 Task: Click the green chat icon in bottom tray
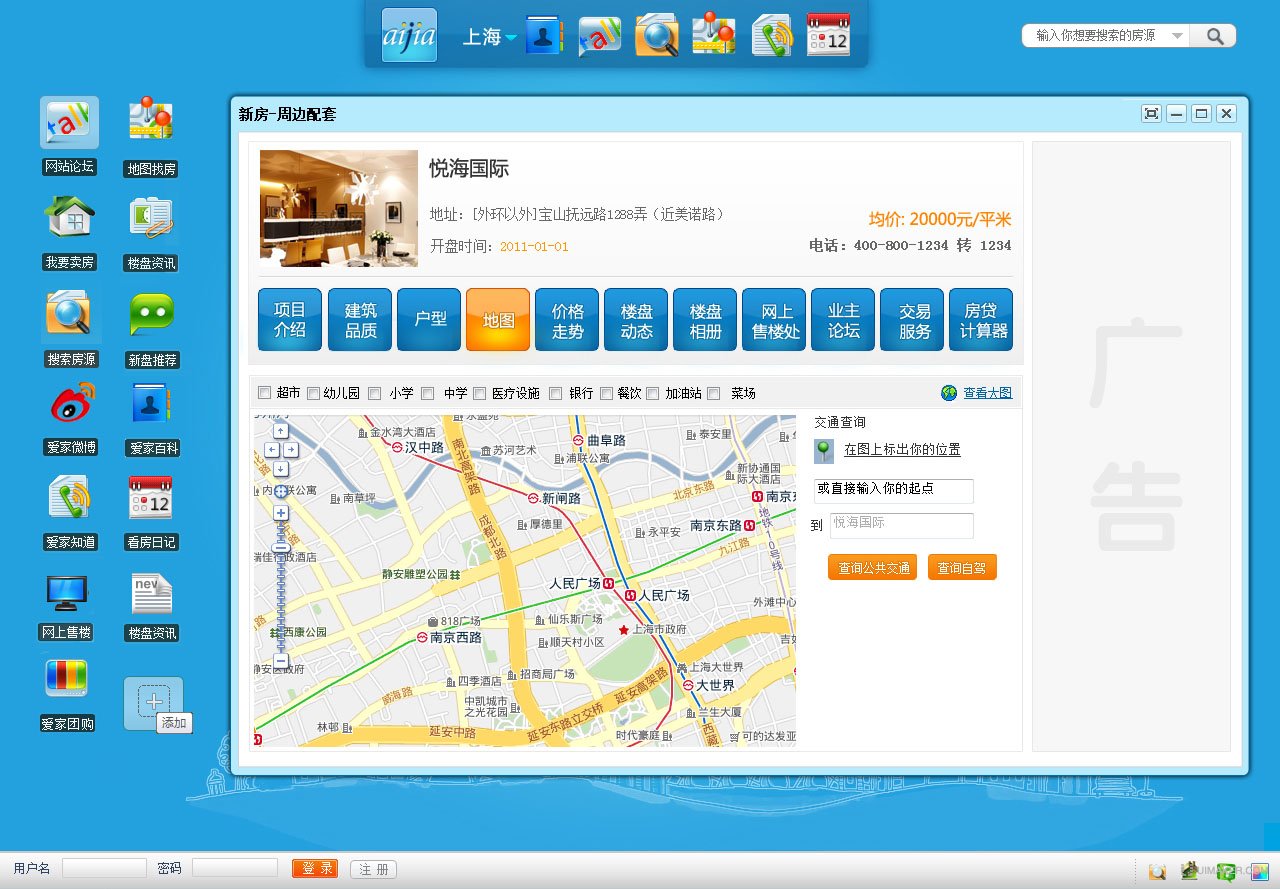click(1225, 871)
